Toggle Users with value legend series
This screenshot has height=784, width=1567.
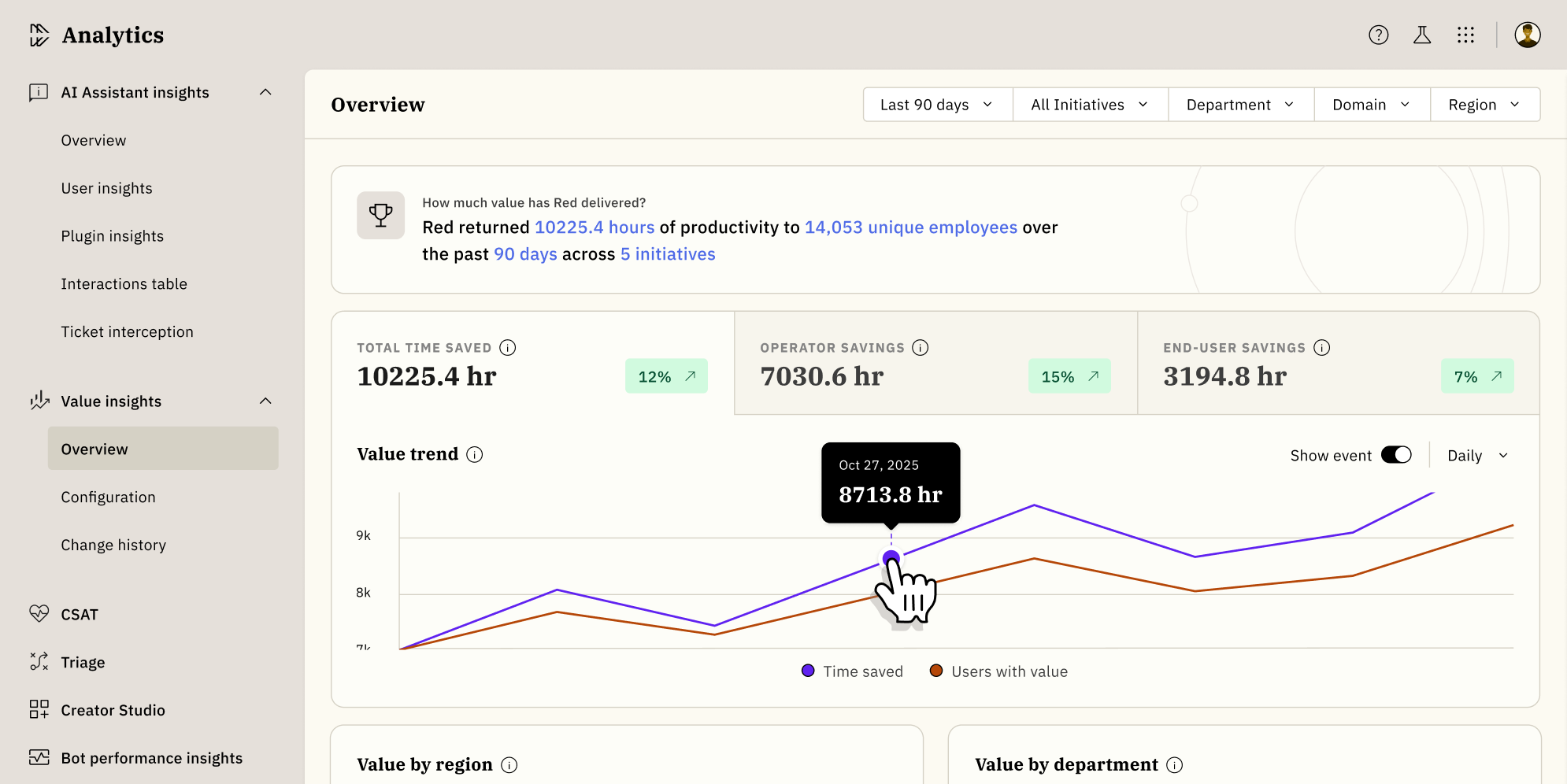tap(998, 671)
